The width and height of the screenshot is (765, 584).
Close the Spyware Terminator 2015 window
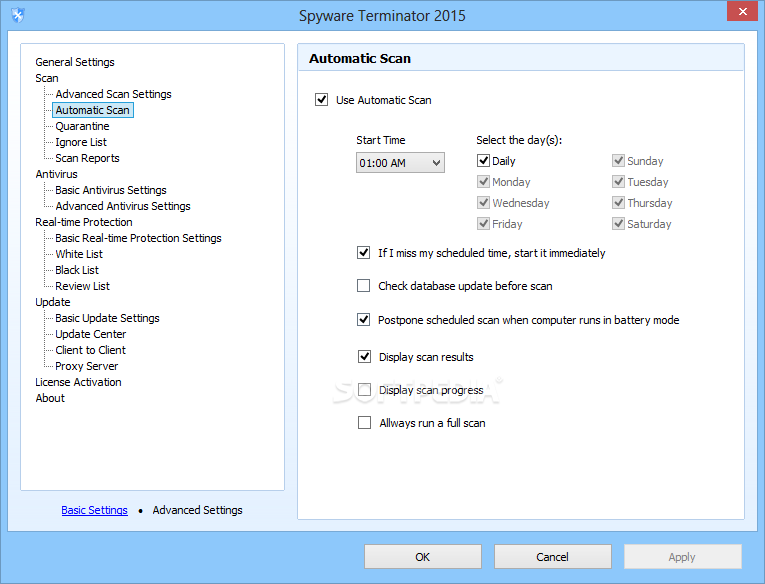(742, 12)
